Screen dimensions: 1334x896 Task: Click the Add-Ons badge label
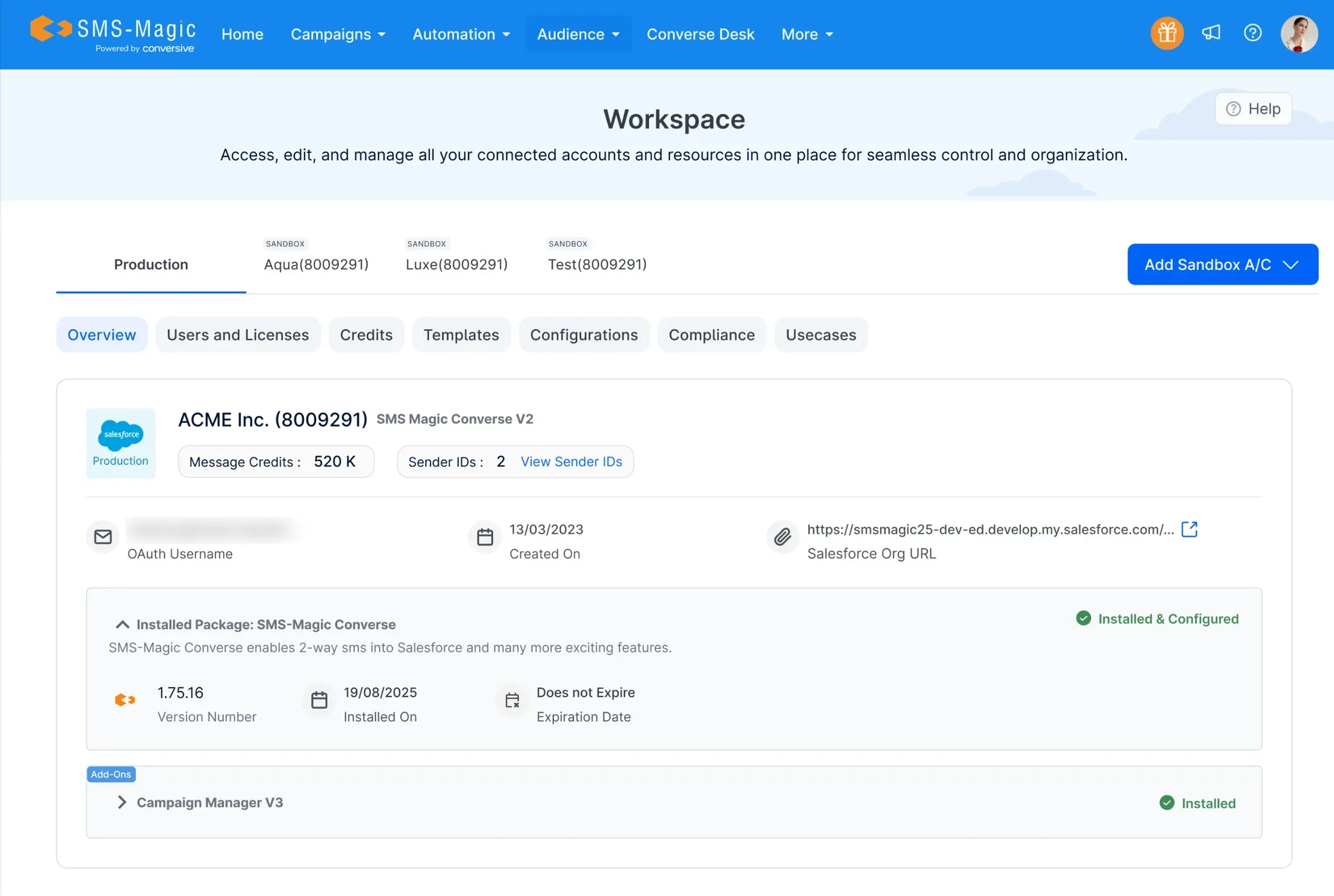(111, 774)
